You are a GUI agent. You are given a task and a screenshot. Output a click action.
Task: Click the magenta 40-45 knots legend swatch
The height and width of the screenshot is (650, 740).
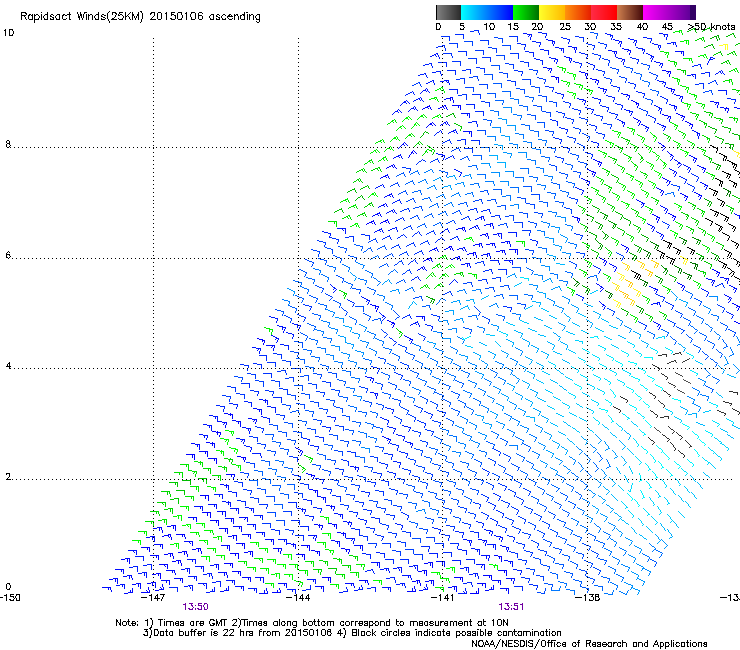pyautogui.click(x=656, y=12)
